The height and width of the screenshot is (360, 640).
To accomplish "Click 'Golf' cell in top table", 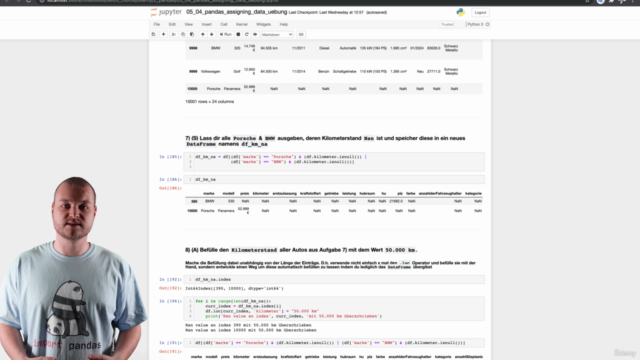I will tap(237, 71).
